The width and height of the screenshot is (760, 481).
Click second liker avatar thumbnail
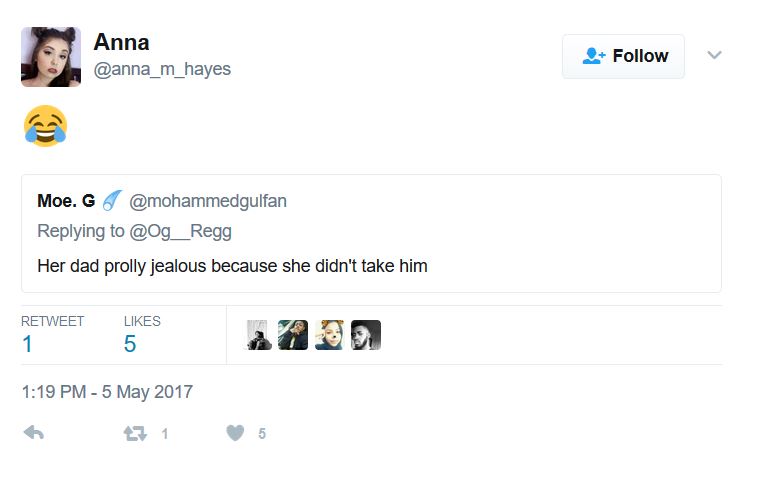click(293, 334)
